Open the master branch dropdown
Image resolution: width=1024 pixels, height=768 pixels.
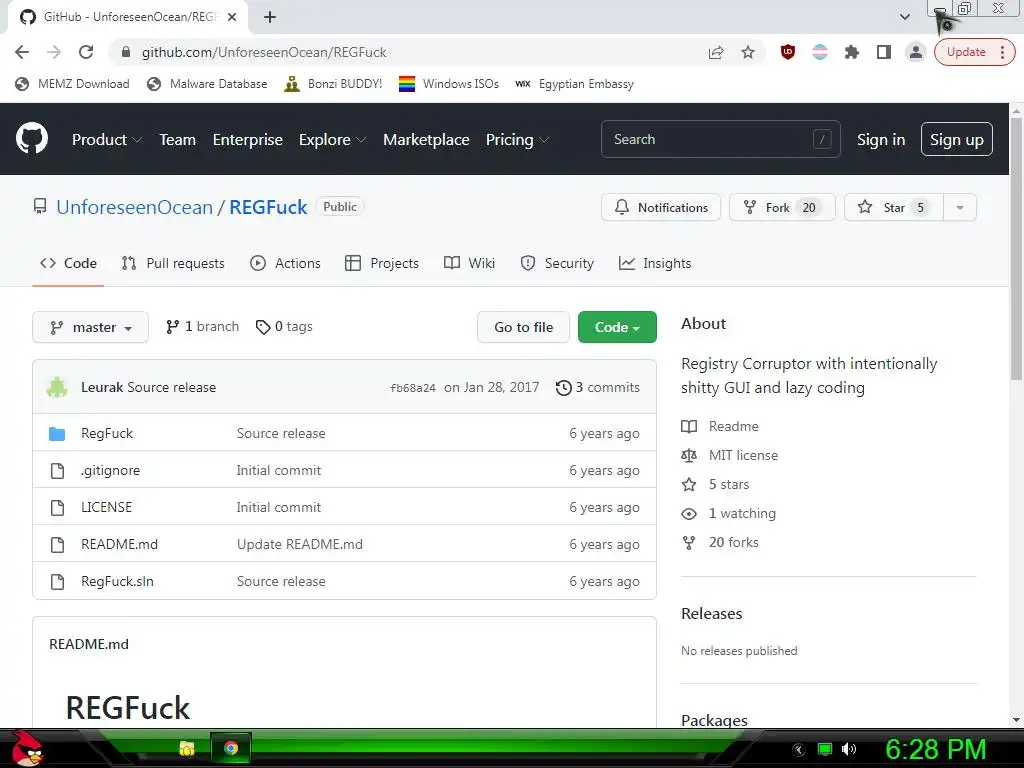click(90, 327)
